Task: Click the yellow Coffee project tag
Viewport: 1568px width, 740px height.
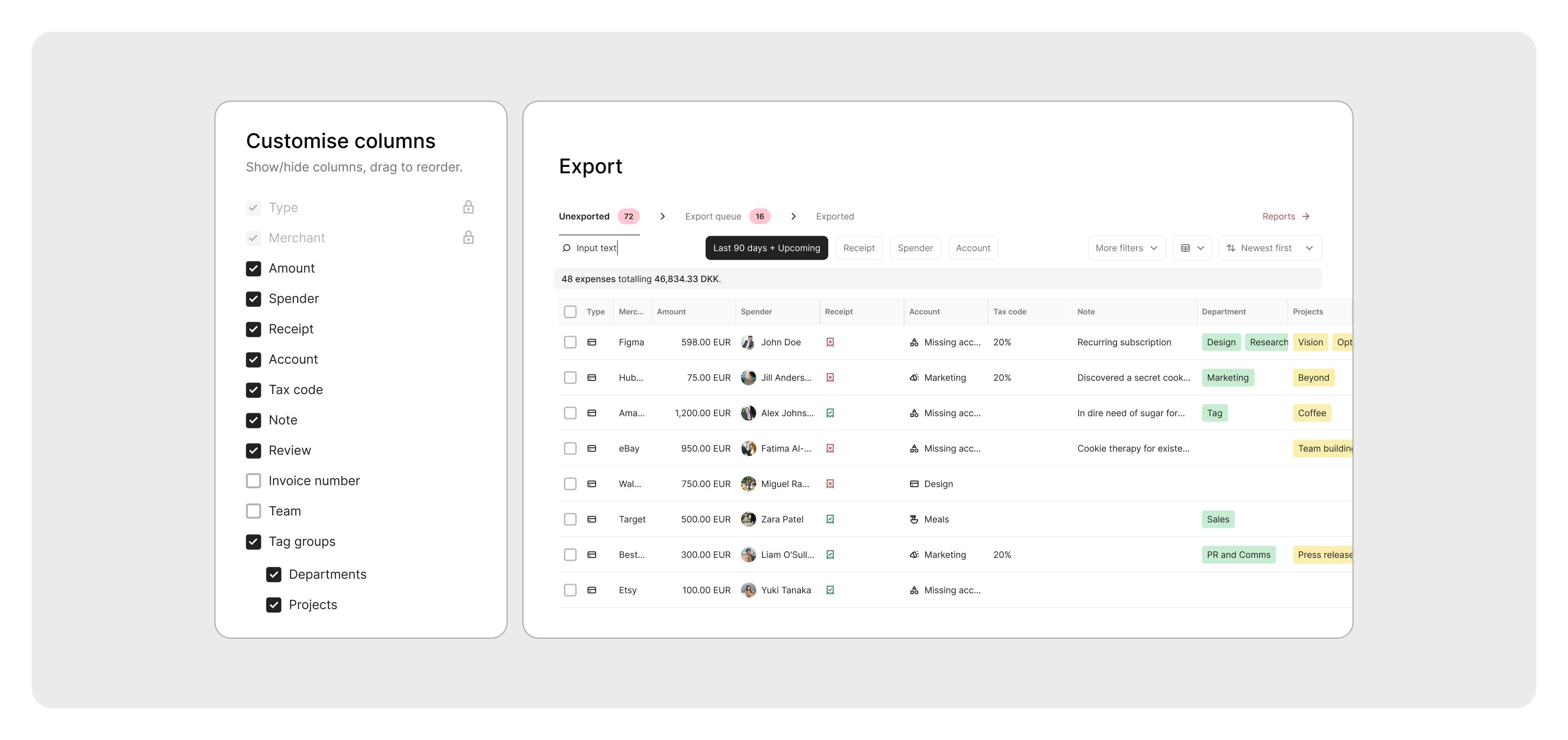Action: coord(1311,413)
